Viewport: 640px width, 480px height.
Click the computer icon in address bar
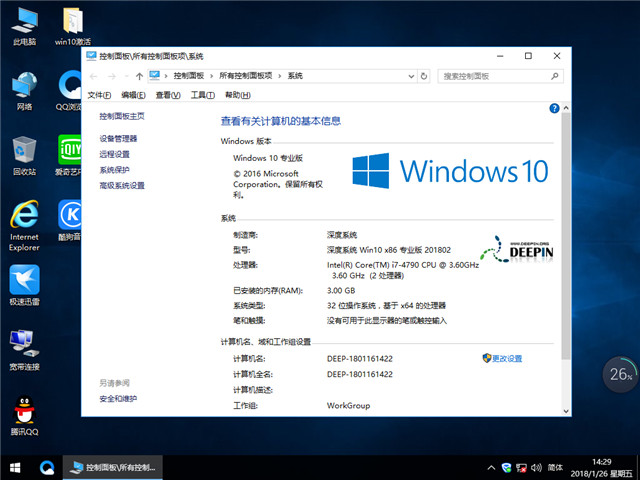pos(154,76)
